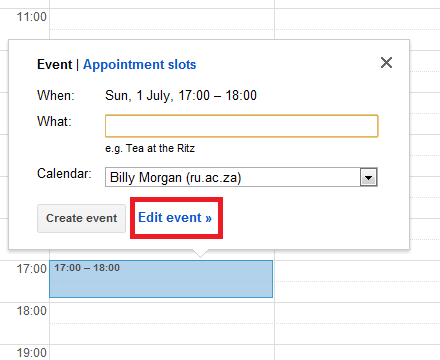This screenshot has width=440, height=360.
Task: Click the 11:00 hour label
Action: click(x=32, y=17)
